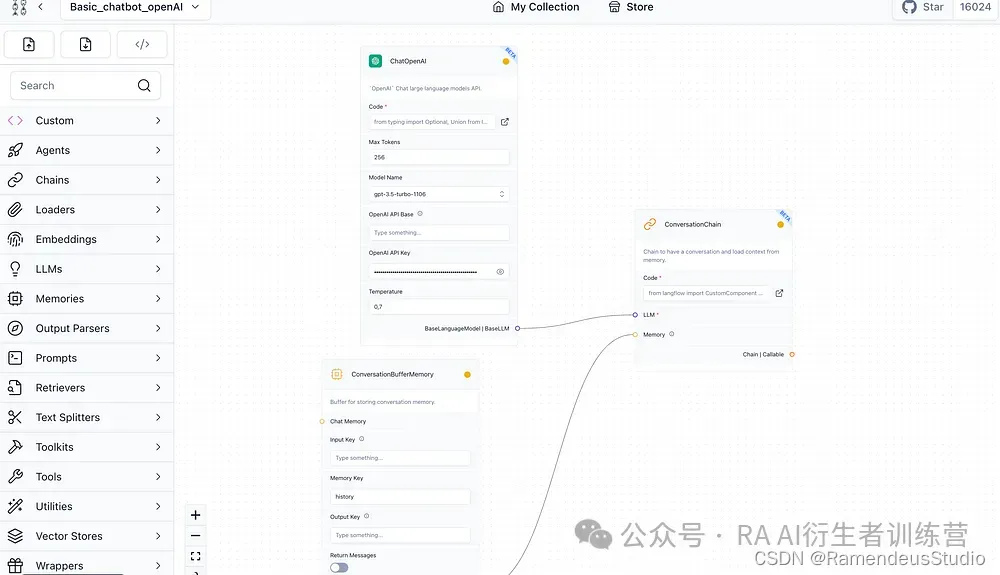Go back using the left arrow
Screen dimensions: 1000x575
click(x=41, y=7)
